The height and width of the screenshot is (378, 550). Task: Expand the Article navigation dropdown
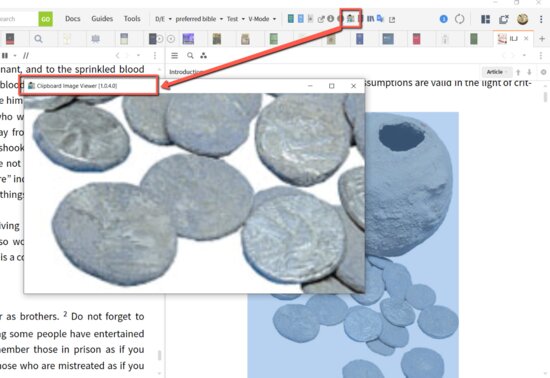496,72
